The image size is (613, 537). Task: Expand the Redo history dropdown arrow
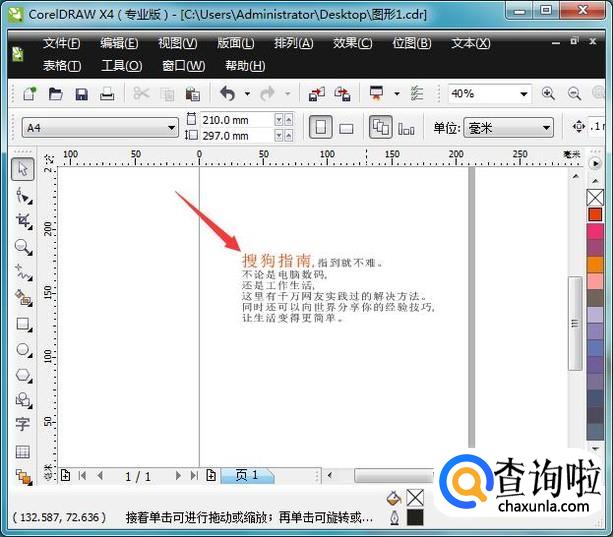coord(288,94)
